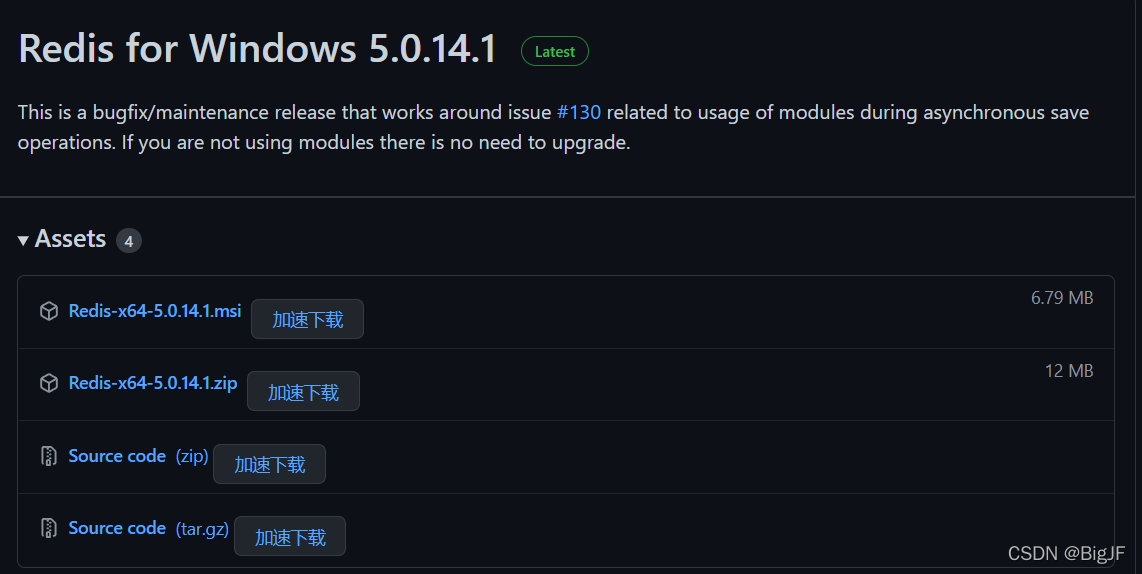
Task: Open Source code (zip) link
Action: pyautogui.click(x=138, y=456)
